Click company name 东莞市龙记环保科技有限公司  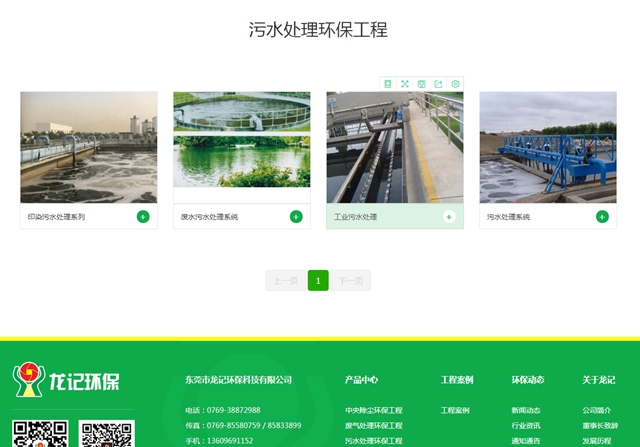point(238,380)
